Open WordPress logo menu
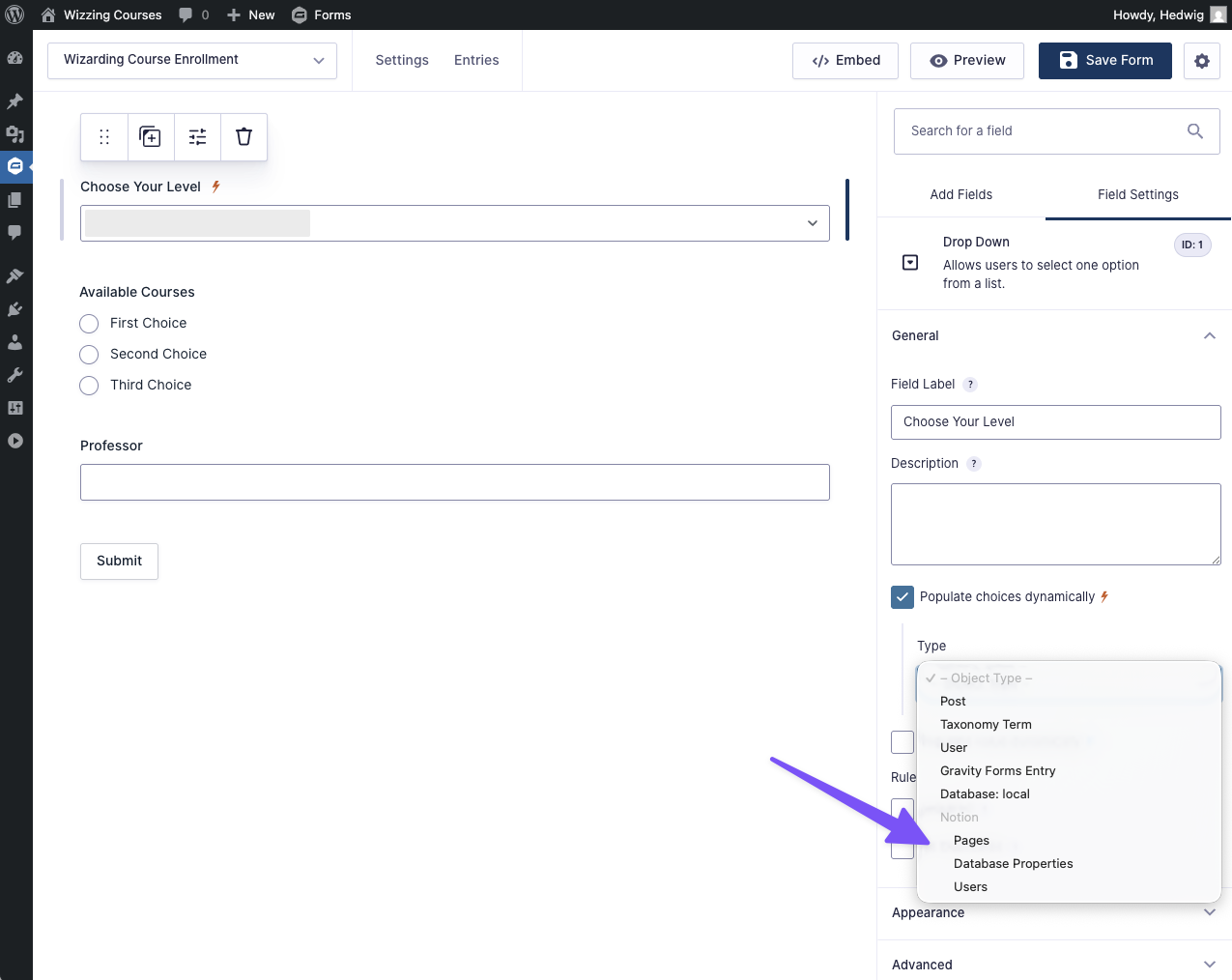The width and height of the screenshot is (1232, 980). [15, 14]
